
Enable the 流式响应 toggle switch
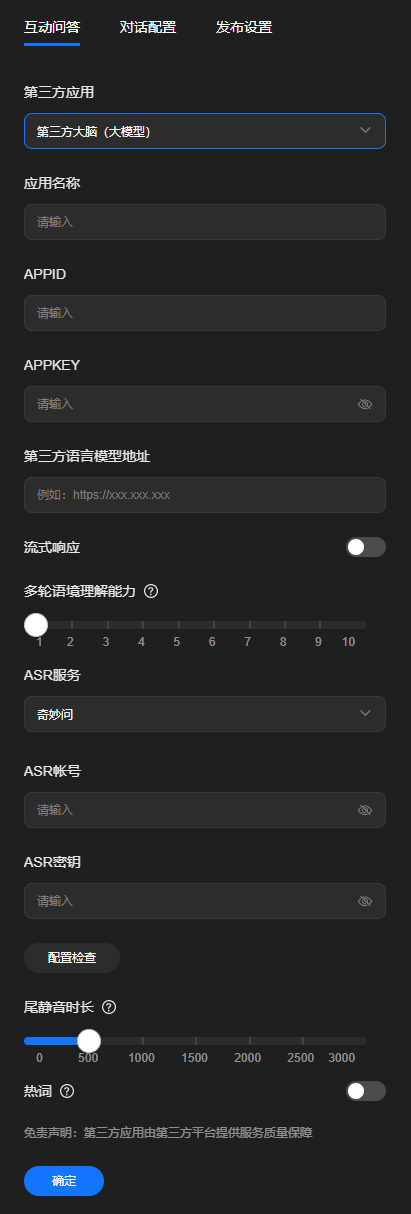[365, 547]
